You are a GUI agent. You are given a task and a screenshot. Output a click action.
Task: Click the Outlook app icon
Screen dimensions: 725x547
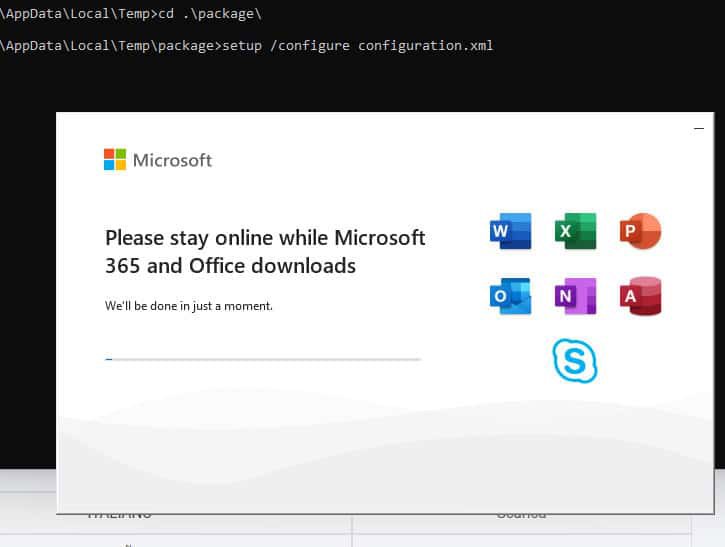point(510,297)
